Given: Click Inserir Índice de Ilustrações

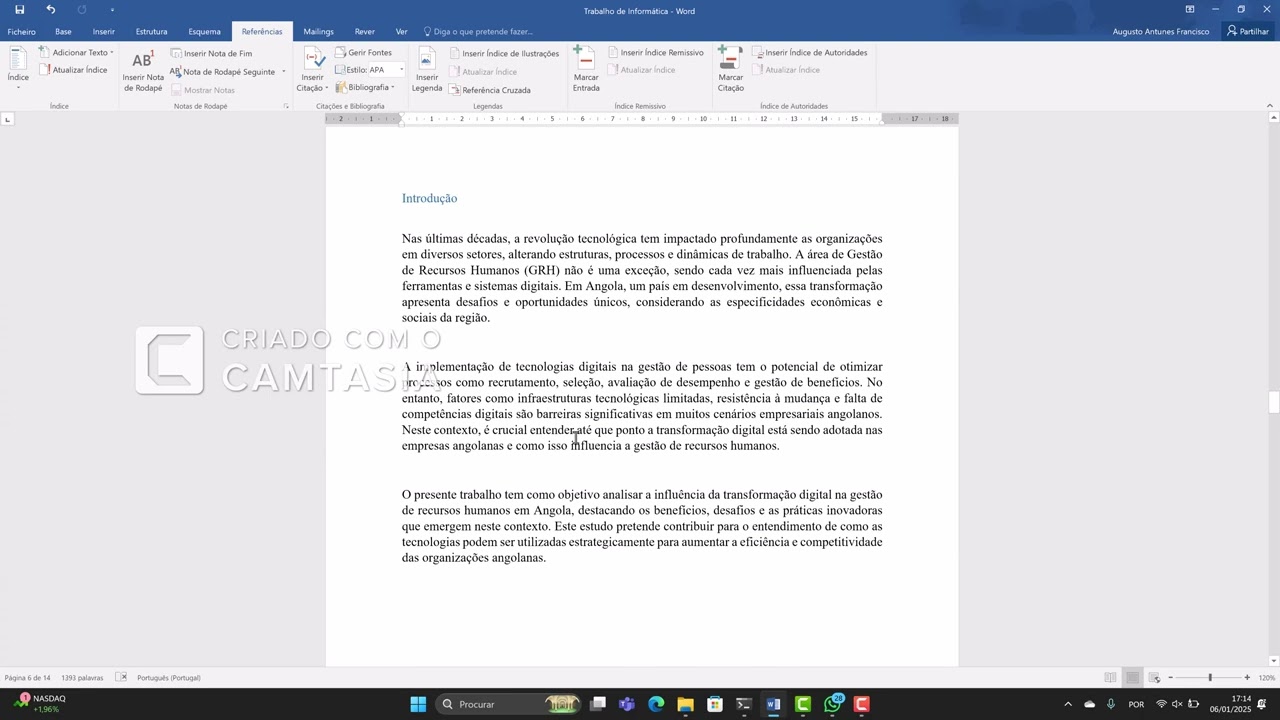Looking at the screenshot, I should 504,53.
